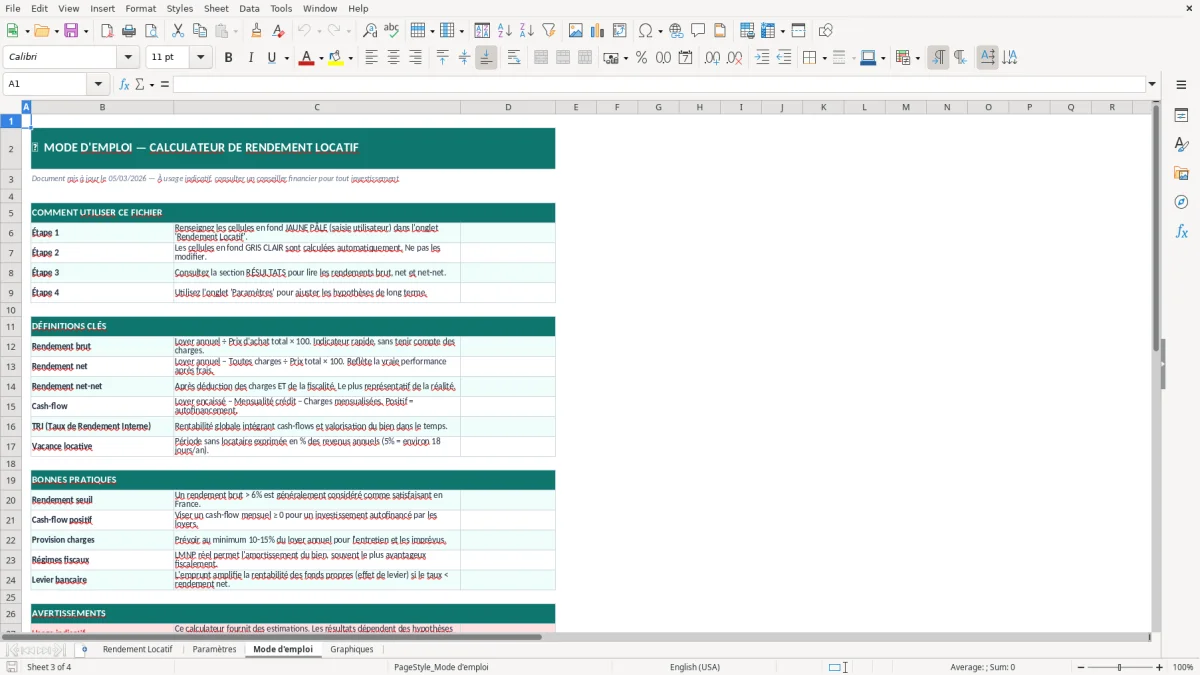1200x675 pixels.
Task: Click the Add Decimal Place icon
Action: pos(712,58)
